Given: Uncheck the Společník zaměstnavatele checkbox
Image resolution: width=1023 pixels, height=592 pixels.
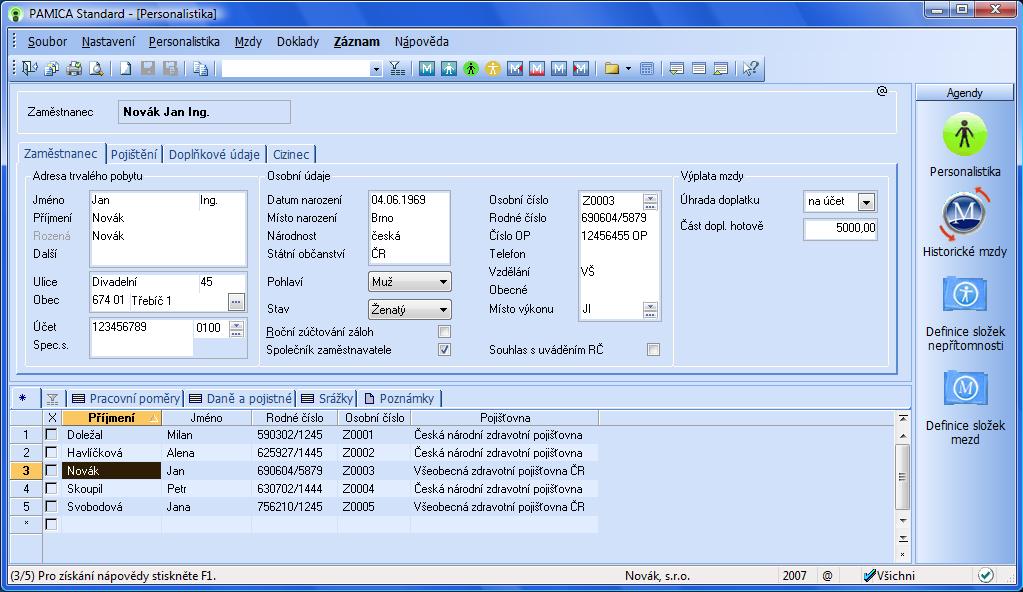Looking at the screenshot, I should pyautogui.click(x=444, y=350).
